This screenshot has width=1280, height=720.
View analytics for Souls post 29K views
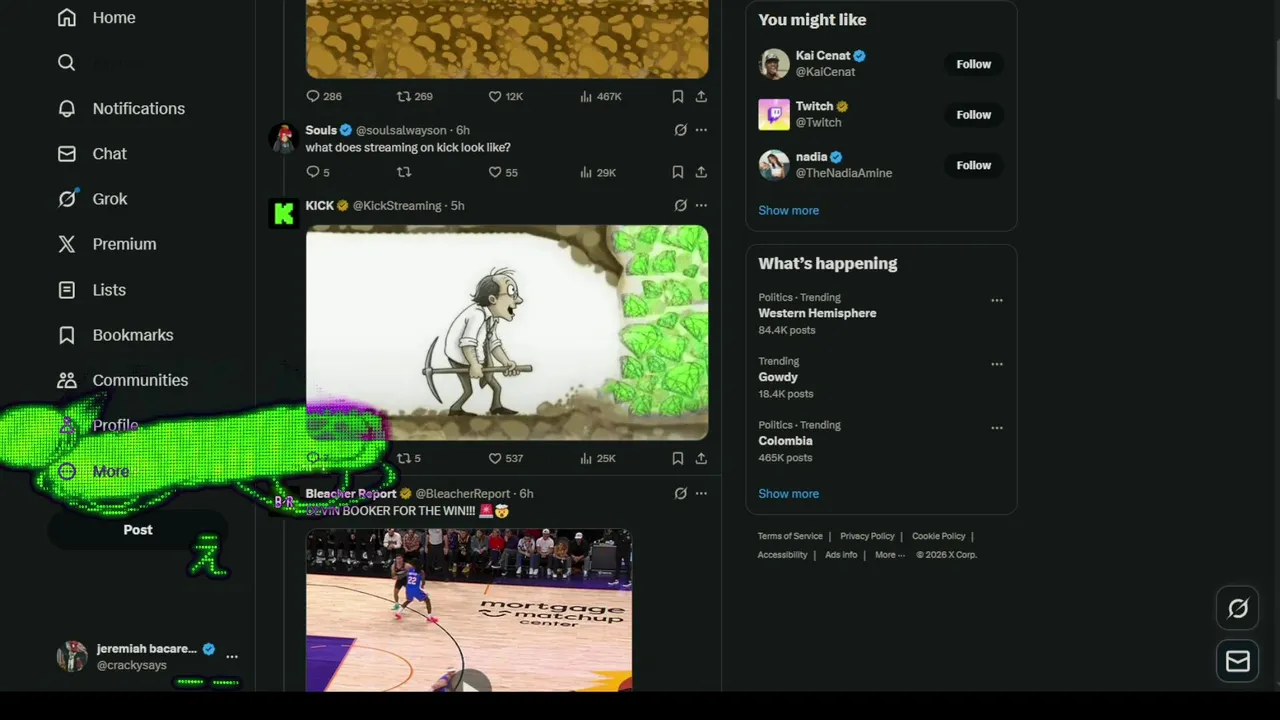coord(598,172)
